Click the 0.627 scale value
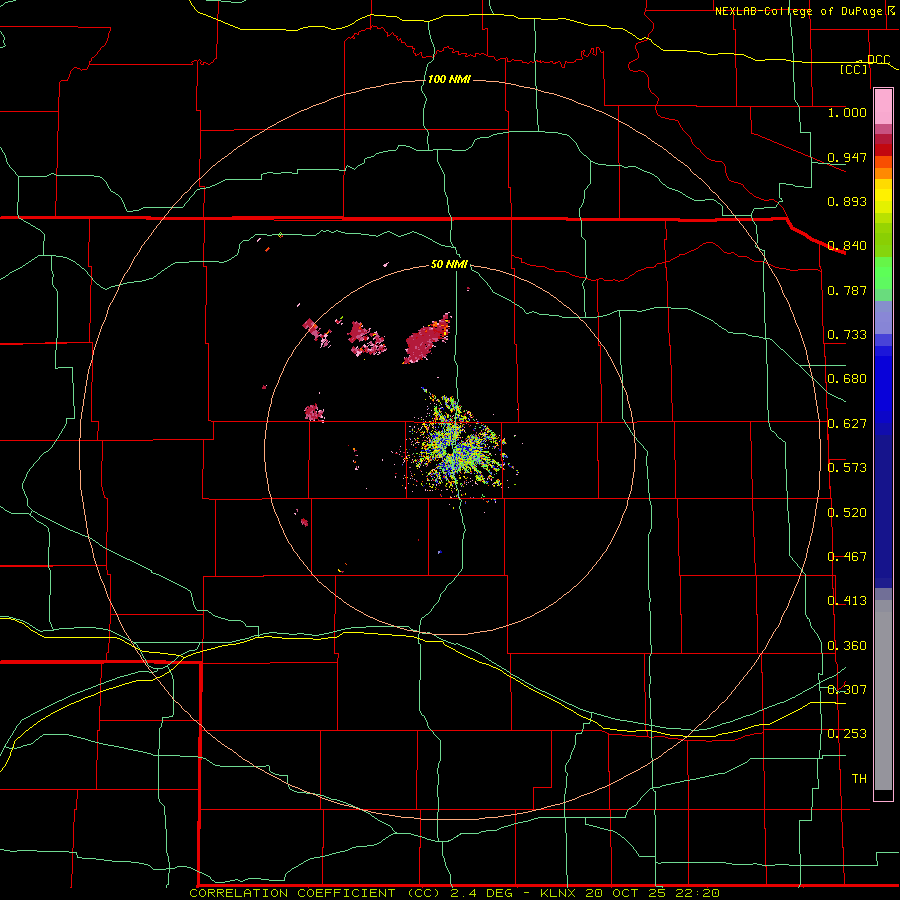 (847, 424)
